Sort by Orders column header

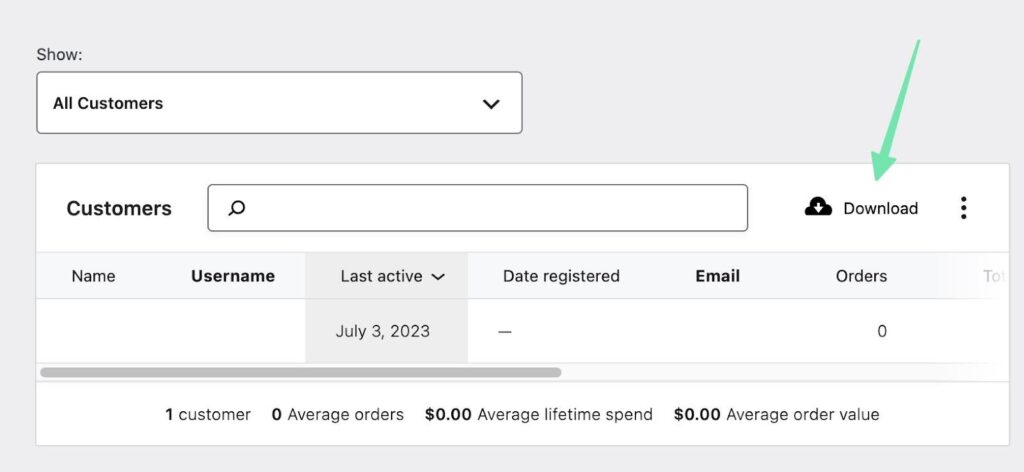[x=861, y=276]
